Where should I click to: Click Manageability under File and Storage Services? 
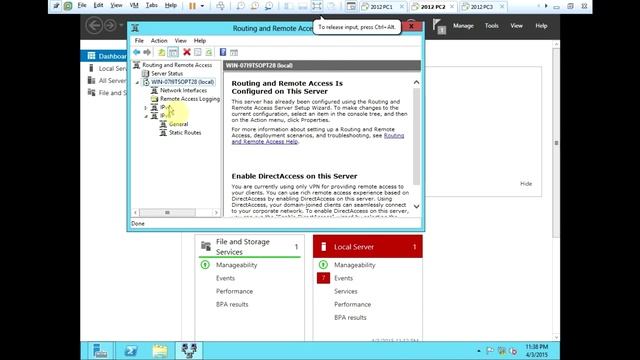point(236,265)
